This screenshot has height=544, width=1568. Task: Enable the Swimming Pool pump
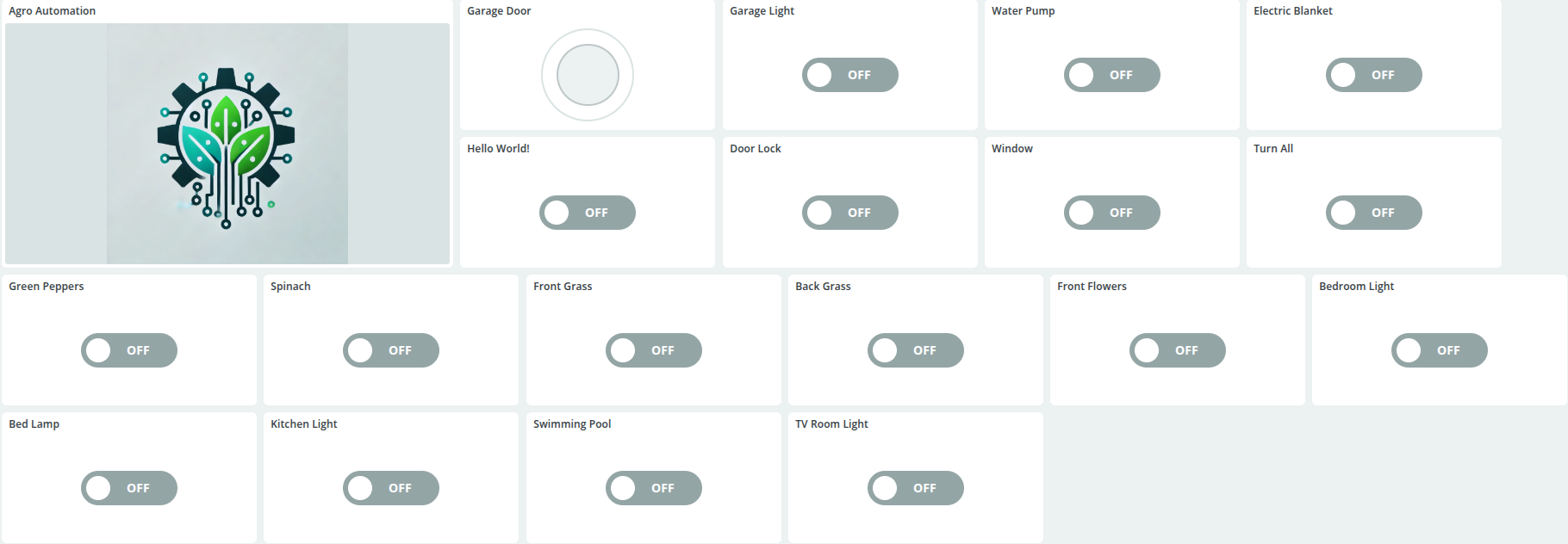coord(653,488)
